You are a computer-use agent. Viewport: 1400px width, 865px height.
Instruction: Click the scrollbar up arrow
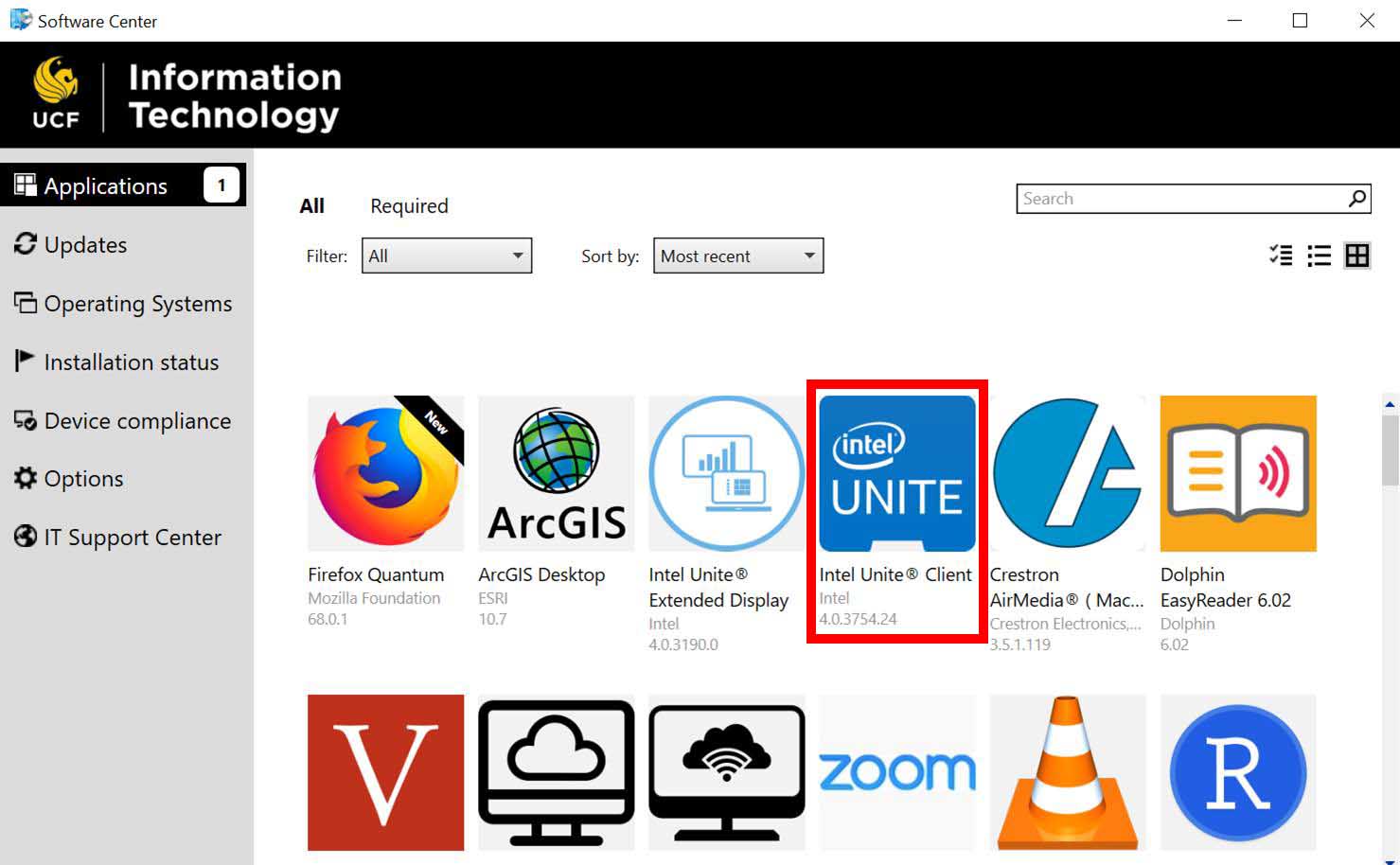(1391, 404)
